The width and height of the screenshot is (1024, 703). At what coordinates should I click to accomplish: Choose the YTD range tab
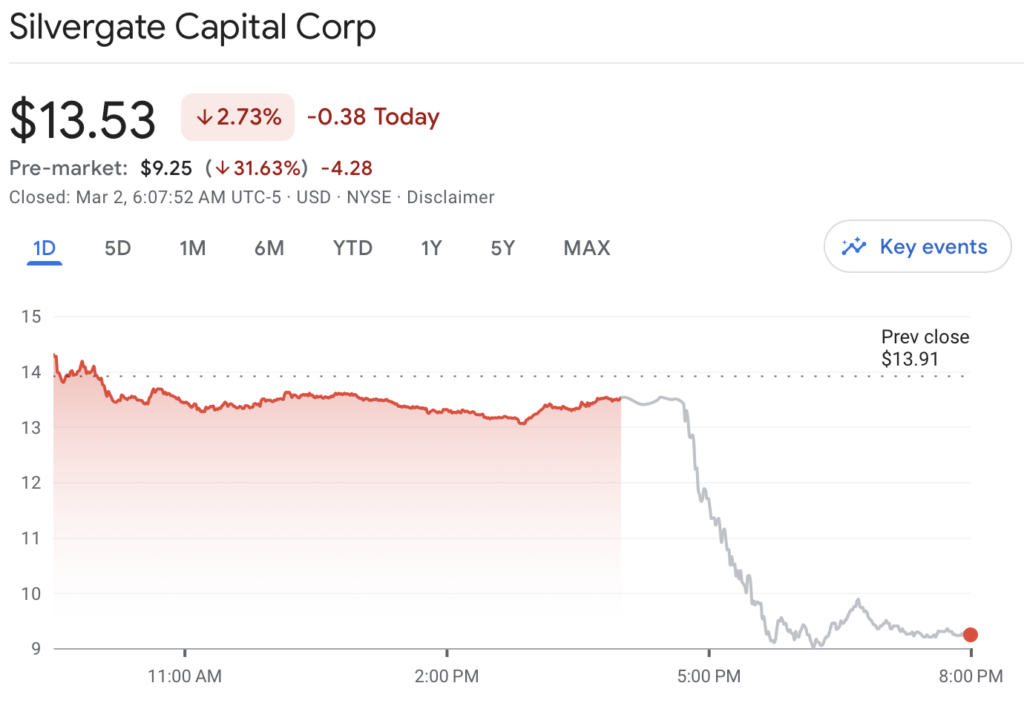pos(353,248)
